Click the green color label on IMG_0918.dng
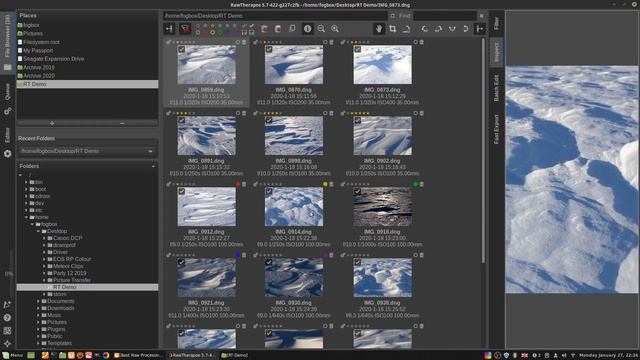The width and height of the screenshot is (640, 360). pyautogui.click(x=416, y=184)
